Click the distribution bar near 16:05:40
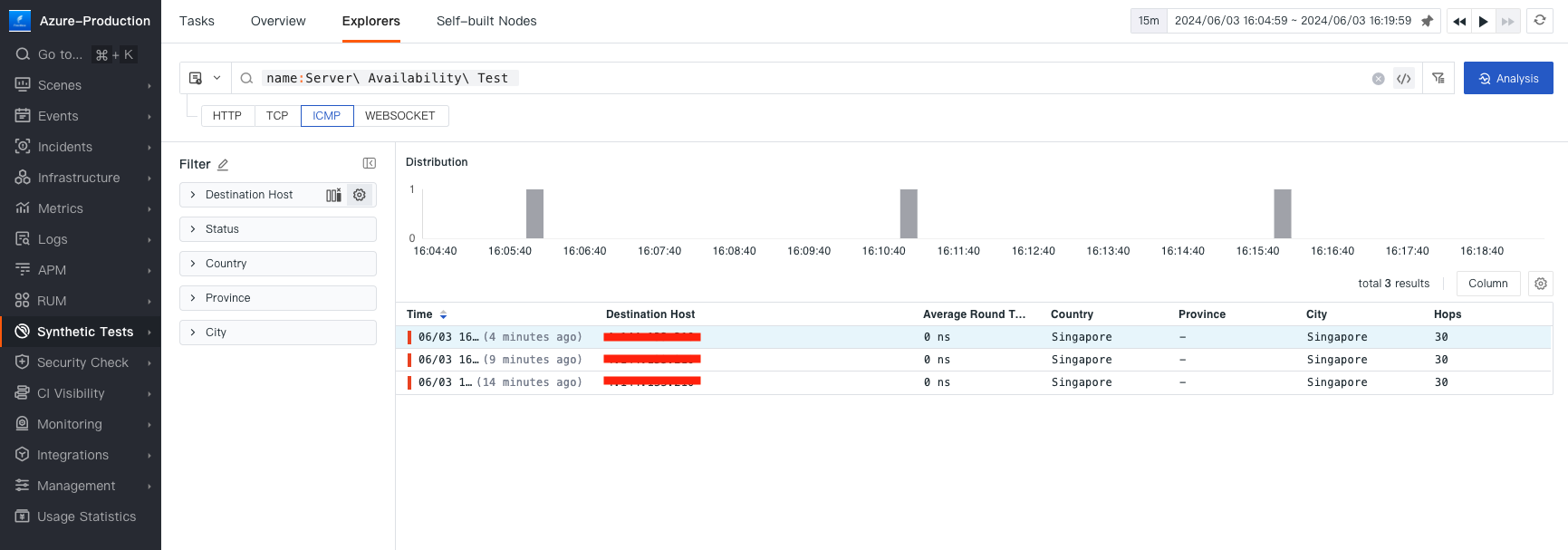 (534, 214)
